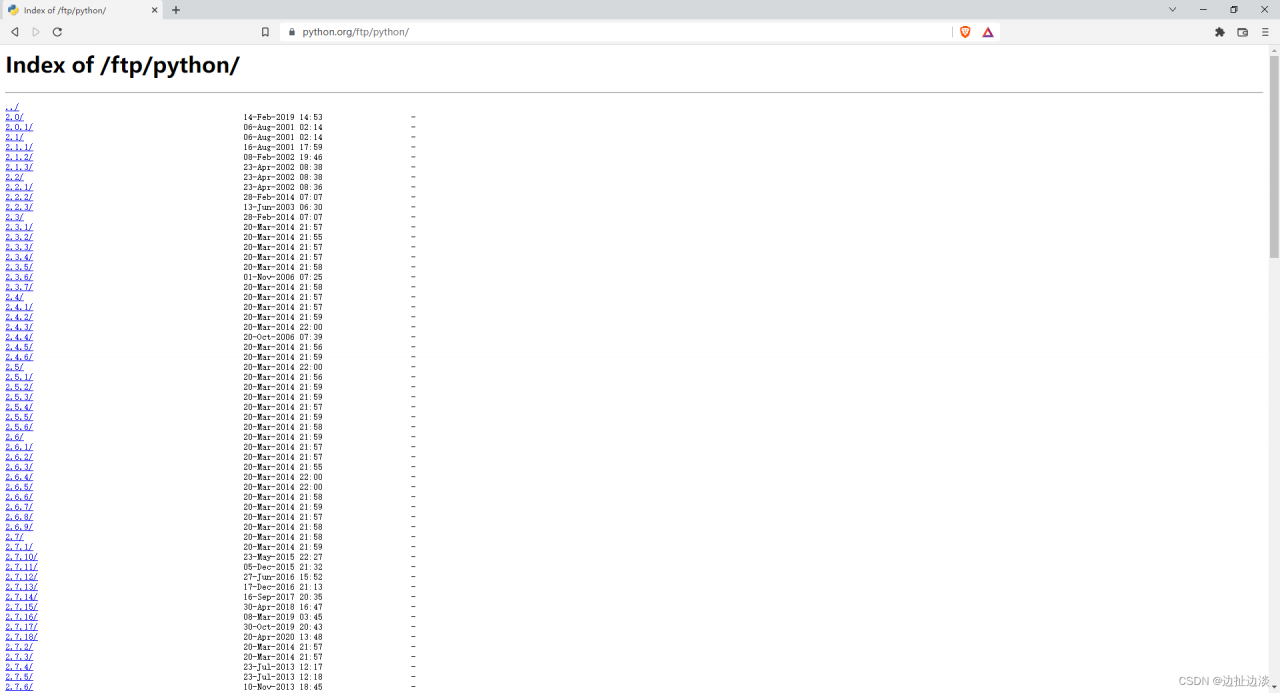This screenshot has width=1280, height=693.
Task: Reload the current page
Action: pyautogui.click(x=57, y=32)
